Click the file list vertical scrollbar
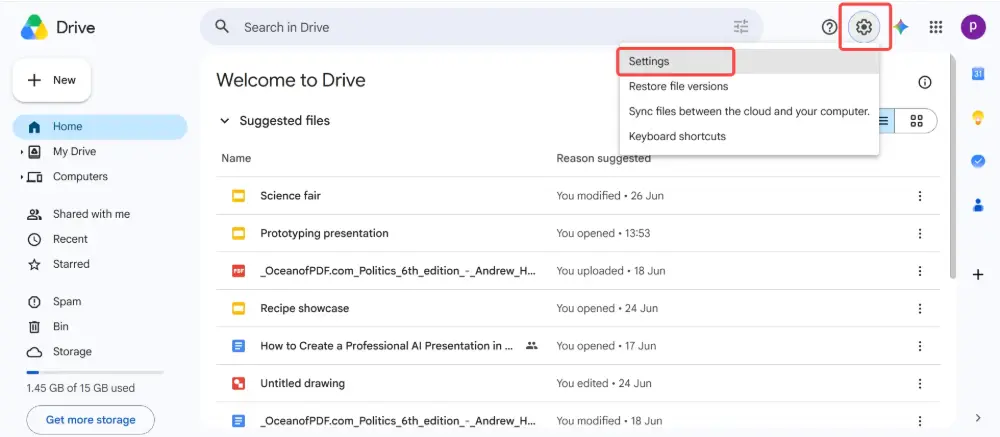This screenshot has width=1000, height=437. tap(953, 166)
